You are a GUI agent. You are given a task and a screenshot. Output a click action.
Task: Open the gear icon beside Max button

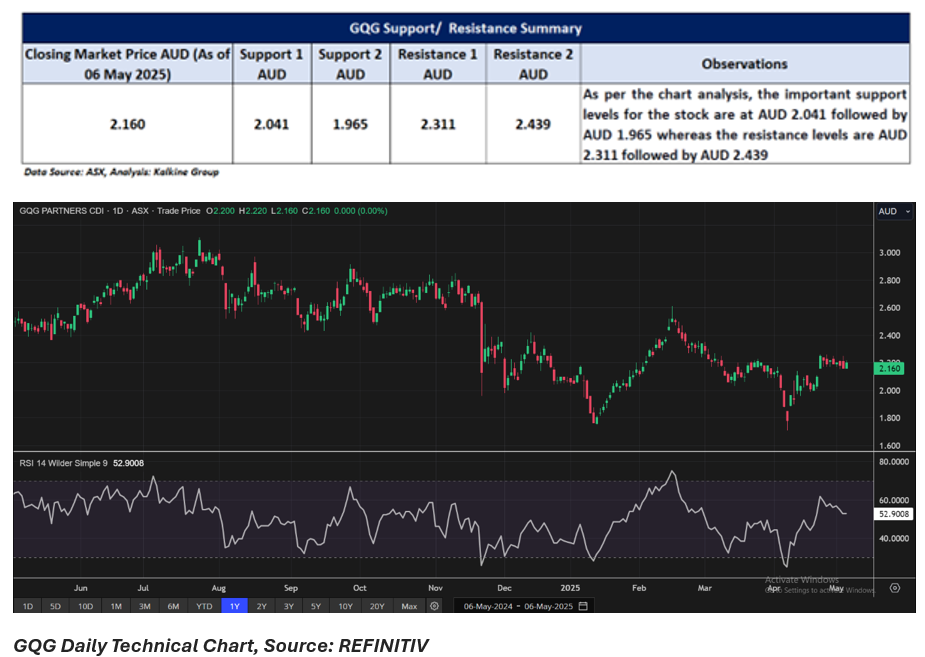click(x=435, y=606)
